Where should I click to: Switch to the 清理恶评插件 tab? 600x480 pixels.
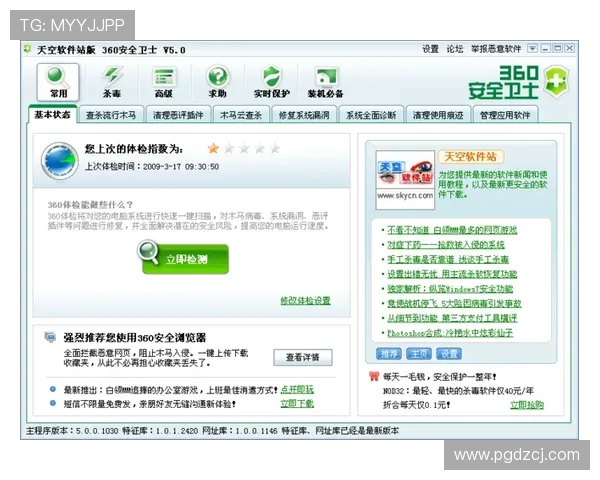pyautogui.click(x=178, y=115)
